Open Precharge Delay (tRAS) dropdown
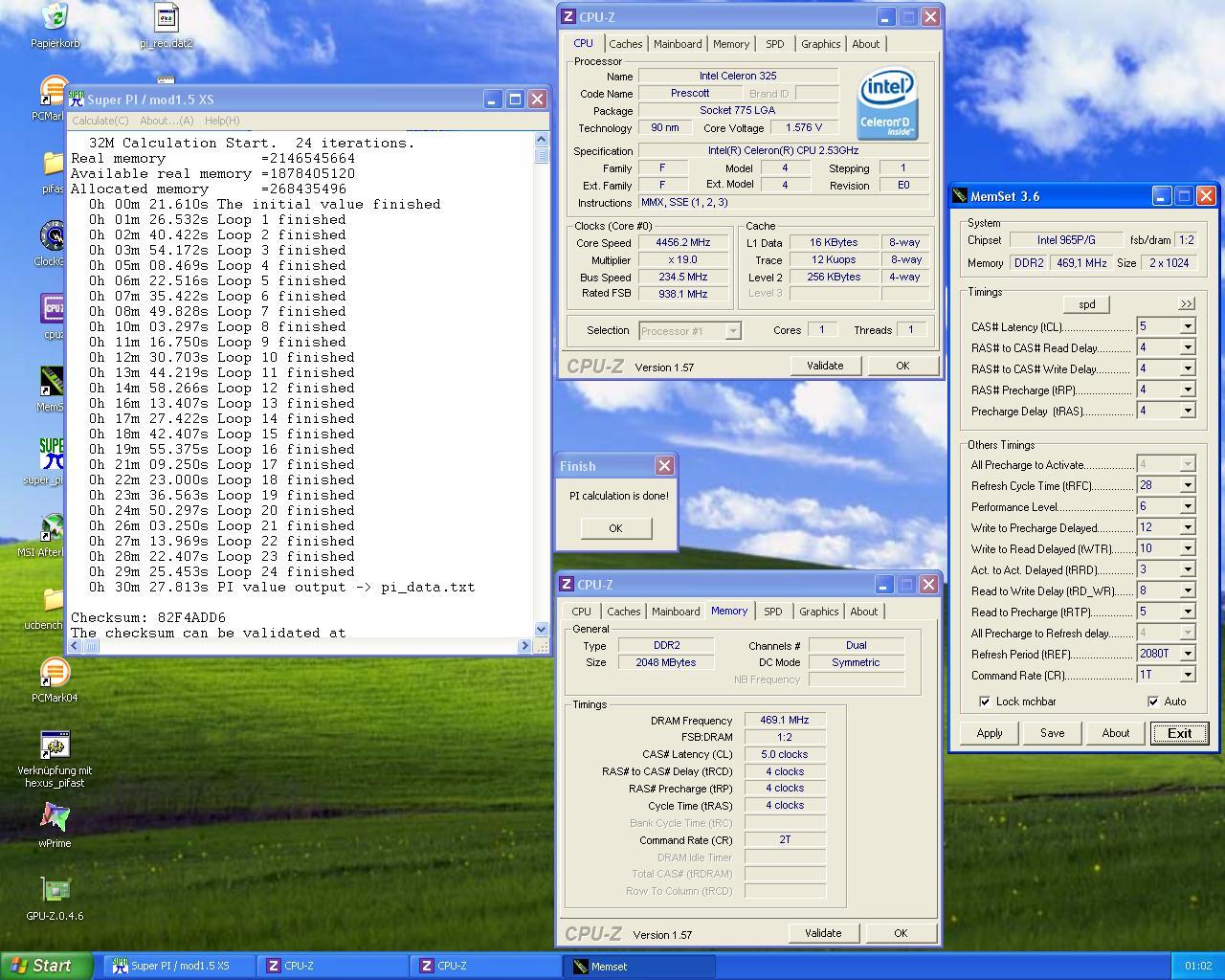 1188,411
